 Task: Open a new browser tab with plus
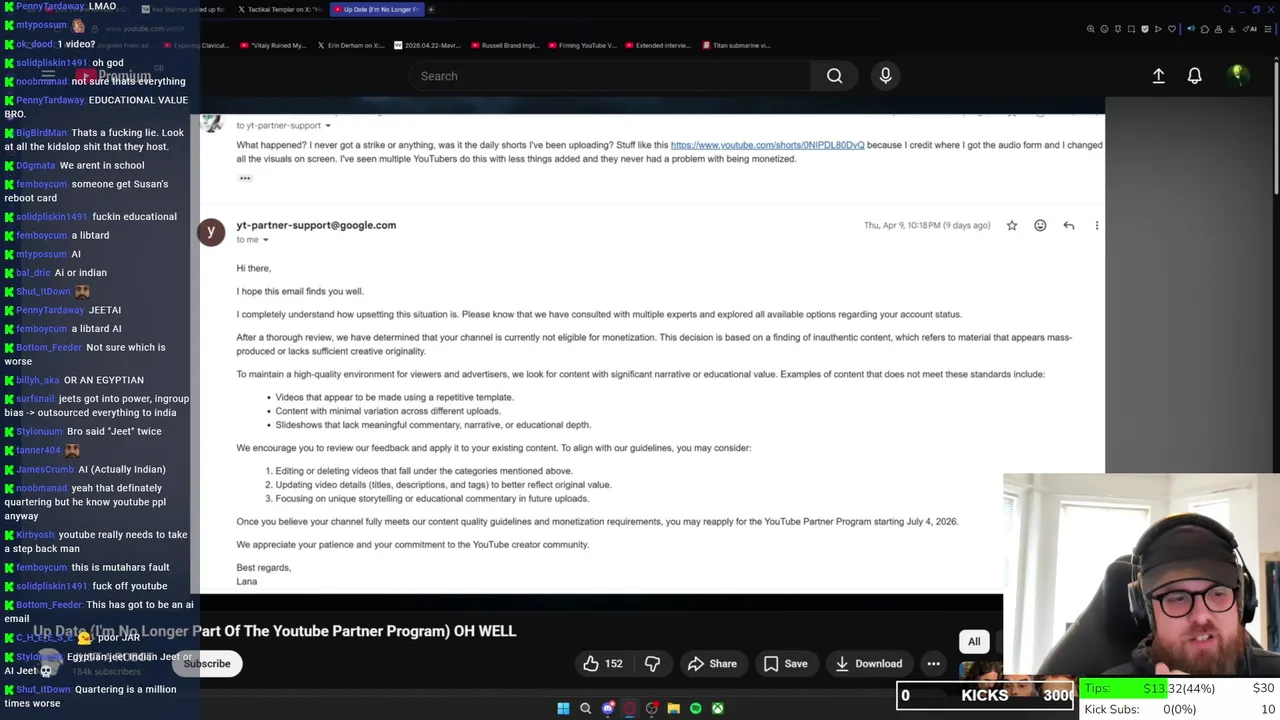click(431, 9)
